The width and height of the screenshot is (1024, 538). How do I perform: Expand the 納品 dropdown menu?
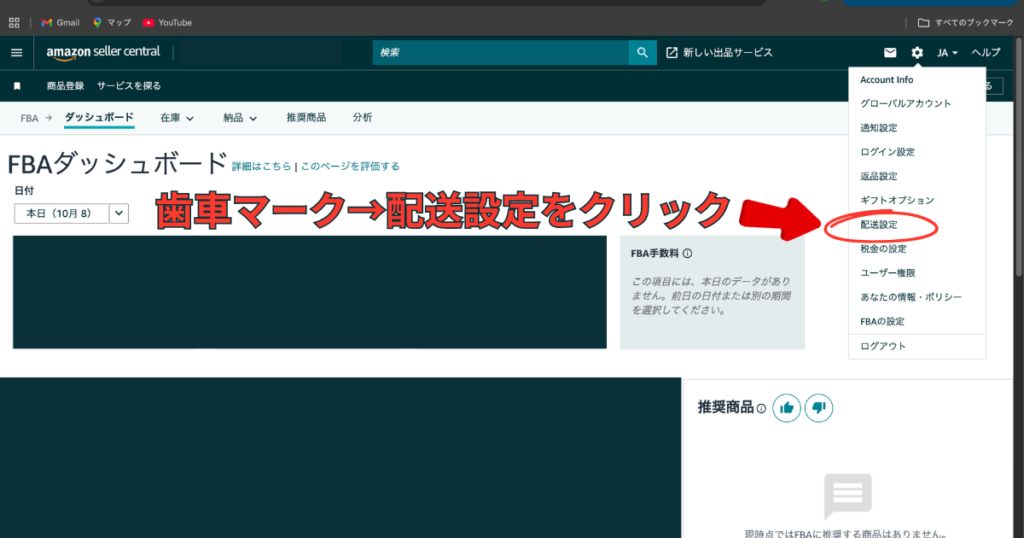pyautogui.click(x=240, y=118)
